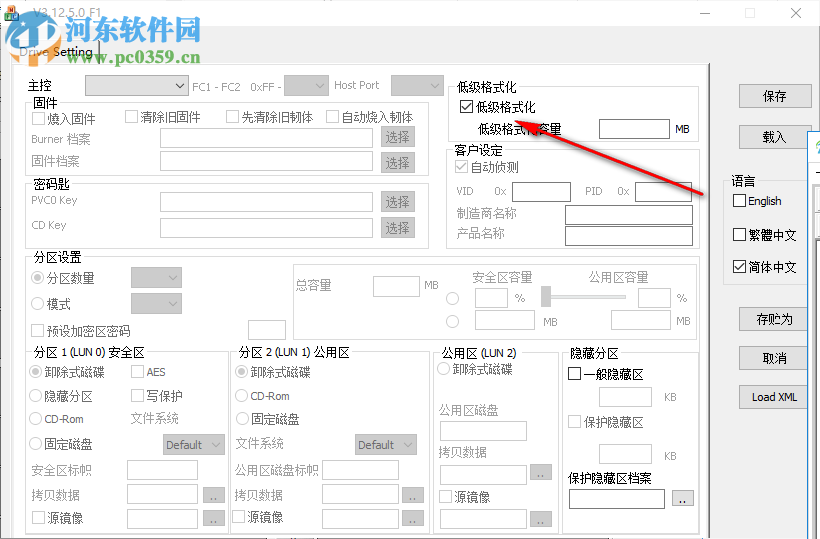Select 卸除式磁碟 in partition 2
Viewport: 820px width, 539px height.
[x=242, y=372]
